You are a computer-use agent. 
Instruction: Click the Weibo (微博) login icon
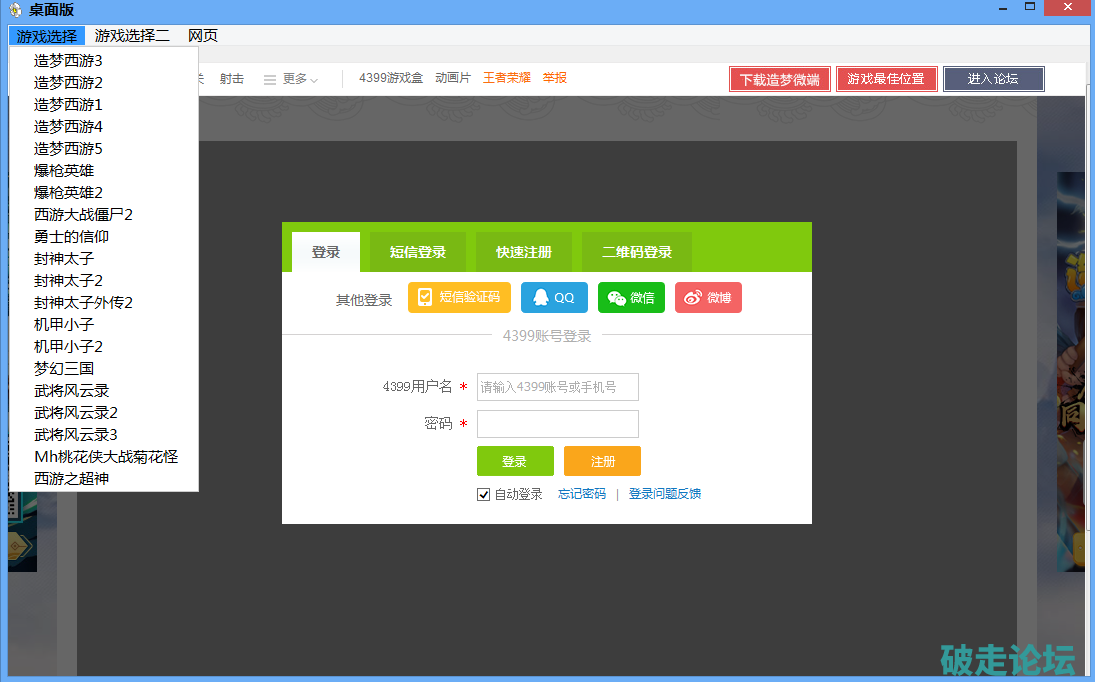coord(708,298)
